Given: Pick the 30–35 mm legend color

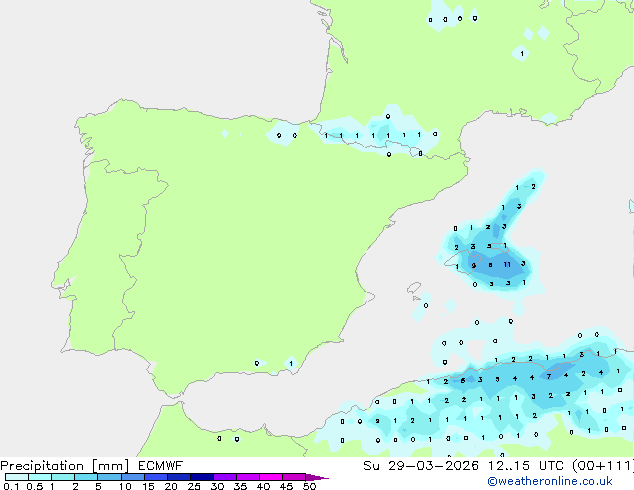Looking at the screenshot, I should coord(225,477).
